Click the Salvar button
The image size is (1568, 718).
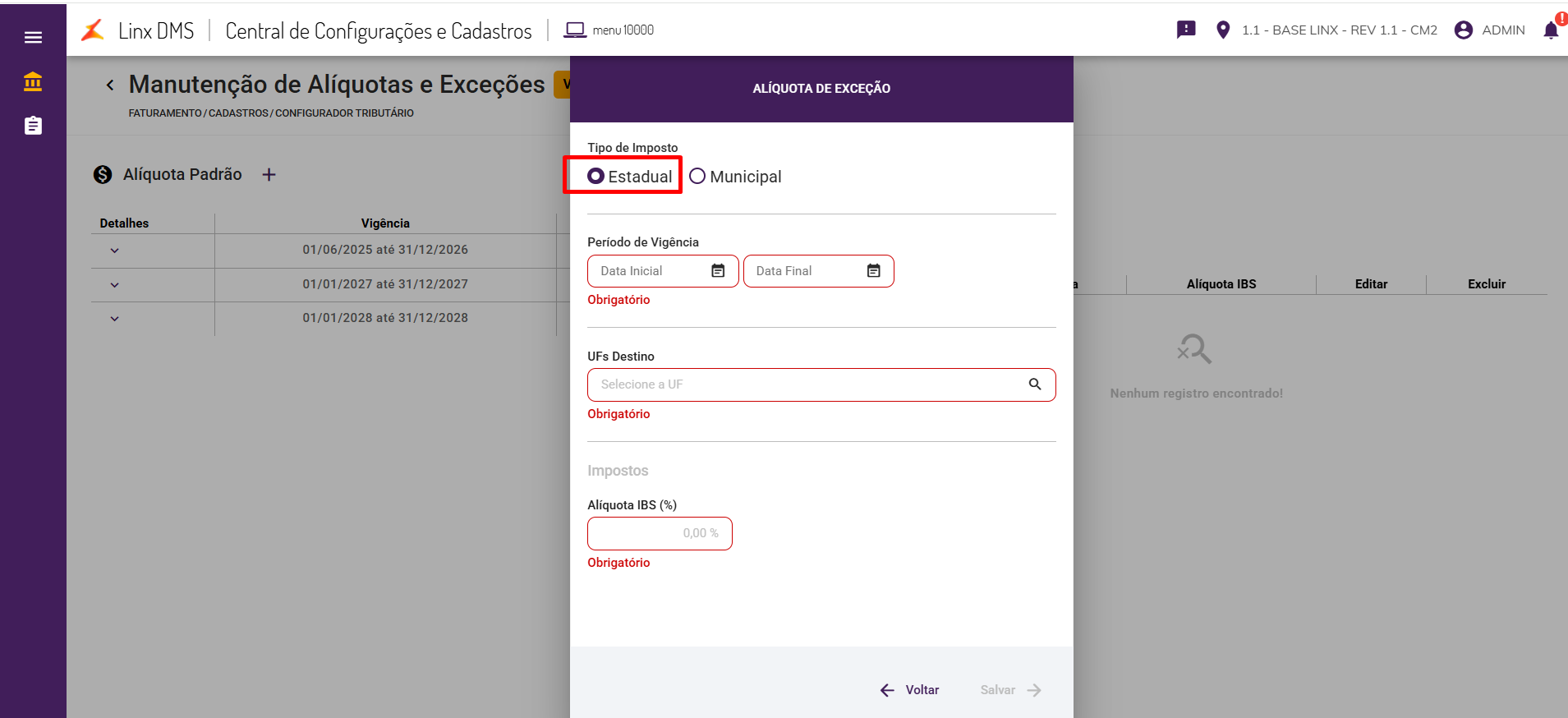tap(1010, 690)
